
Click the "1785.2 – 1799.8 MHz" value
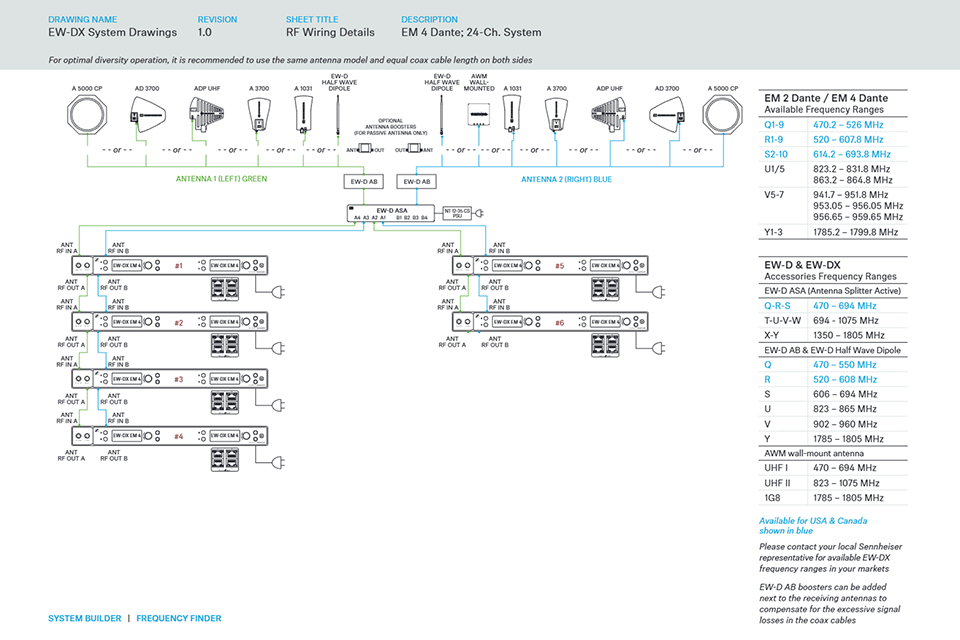(855, 232)
